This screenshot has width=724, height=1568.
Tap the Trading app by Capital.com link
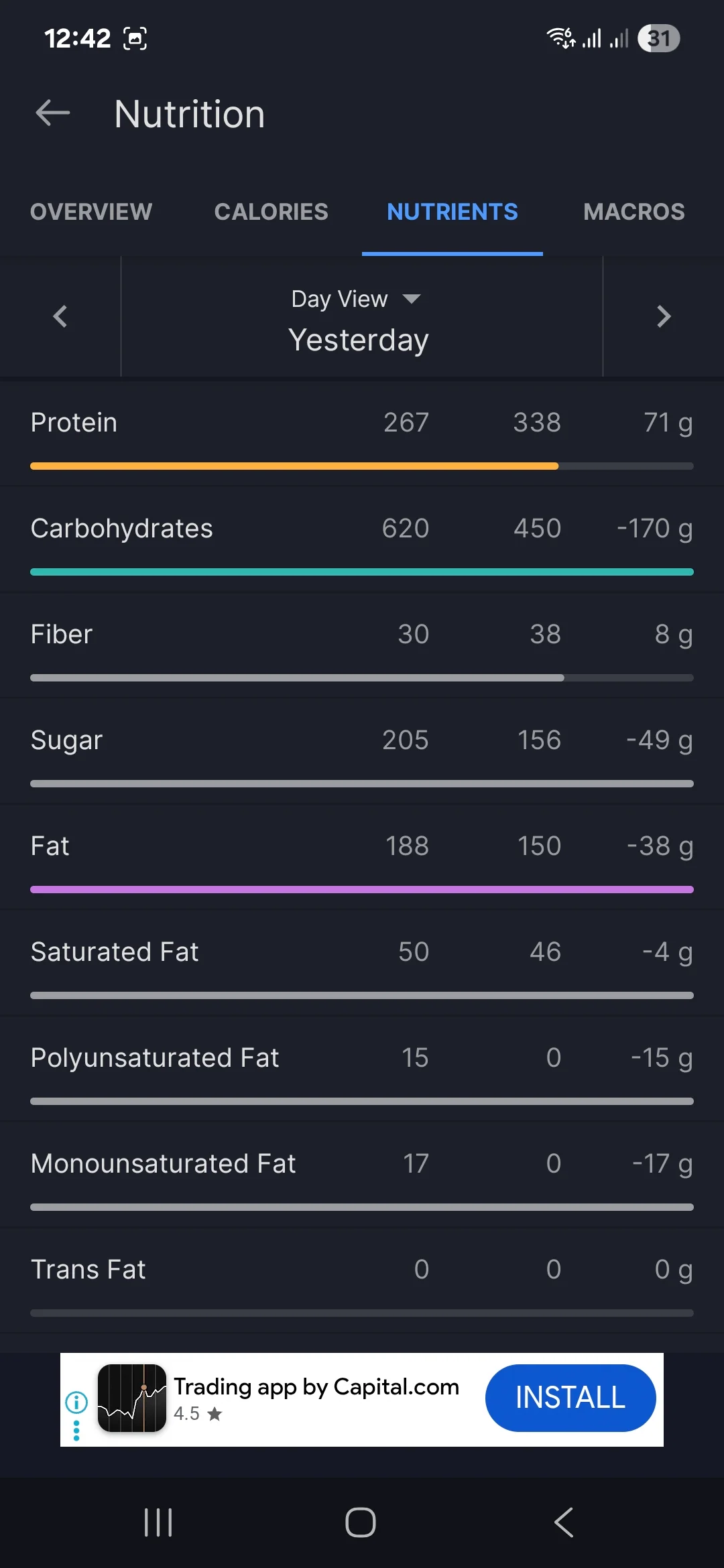(316, 1386)
